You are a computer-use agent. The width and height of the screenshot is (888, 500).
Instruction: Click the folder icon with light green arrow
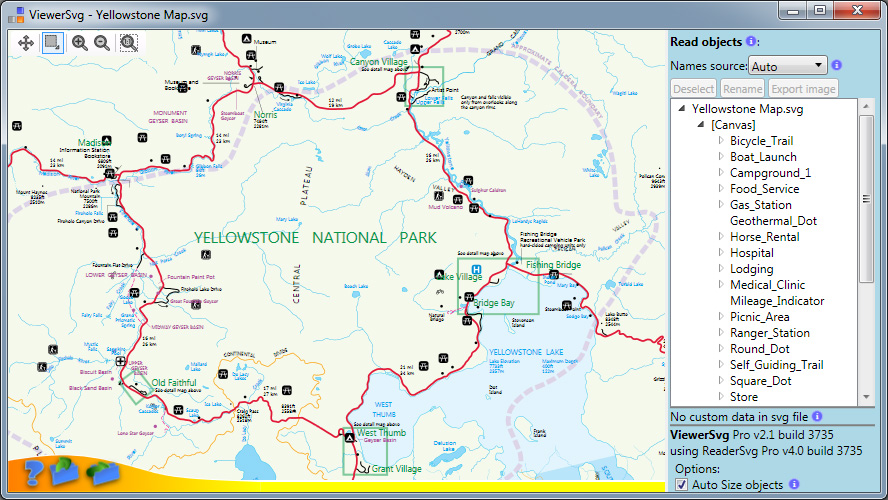click(x=65, y=471)
